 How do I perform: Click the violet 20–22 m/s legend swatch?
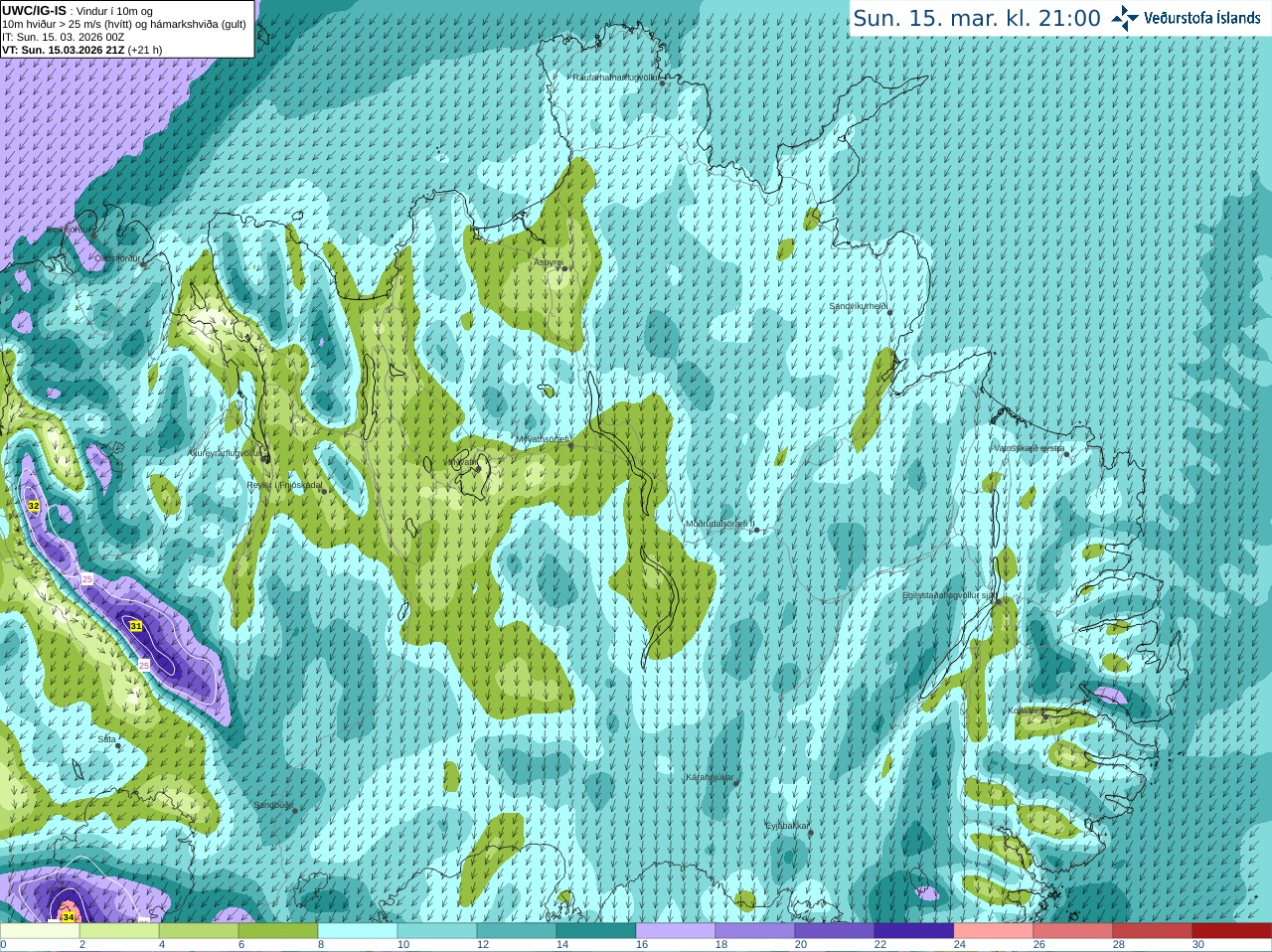click(x=835, y=931)
